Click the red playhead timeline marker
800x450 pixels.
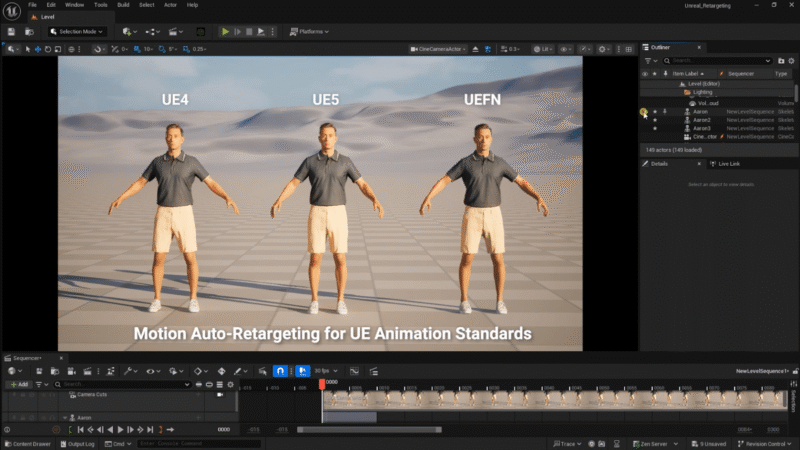322,384
